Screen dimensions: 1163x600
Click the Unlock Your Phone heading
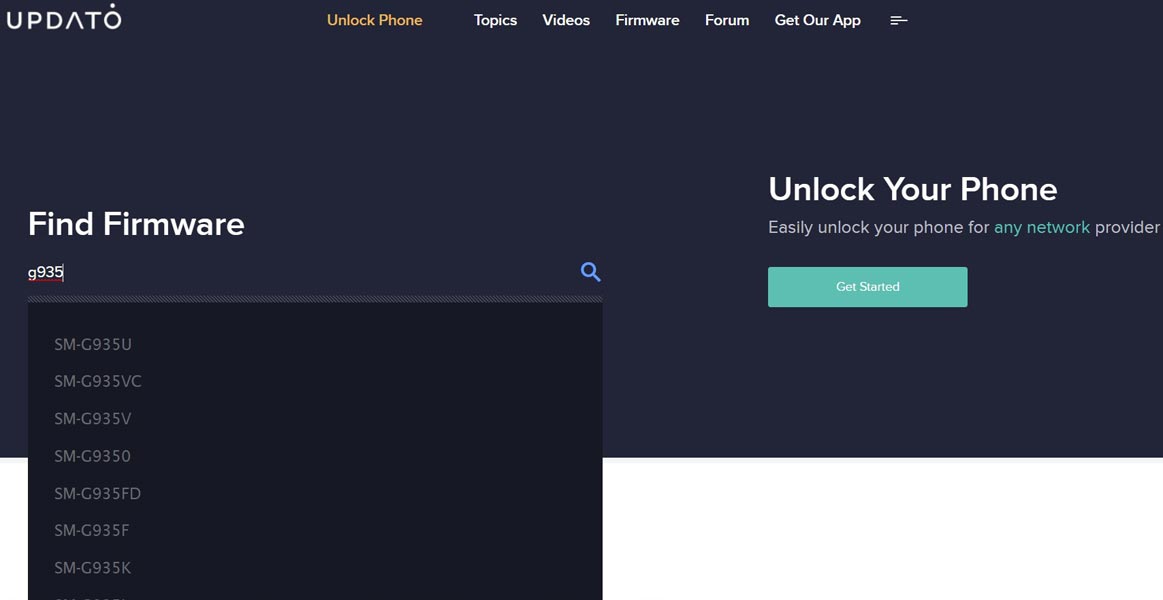(912, 189)
